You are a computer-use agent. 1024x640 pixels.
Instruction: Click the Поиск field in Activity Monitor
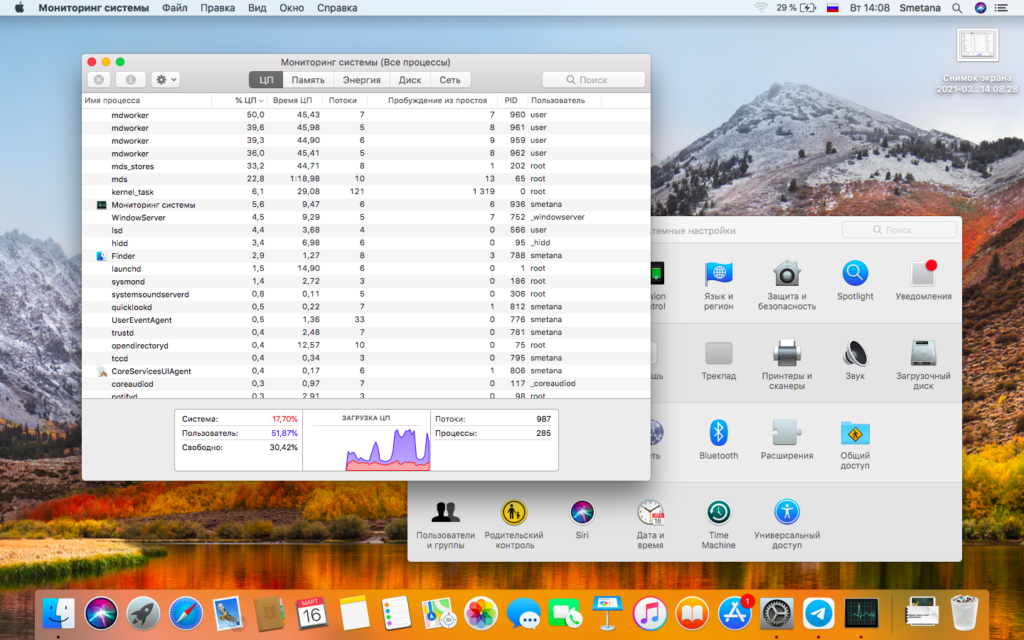(x=594, y=80)
